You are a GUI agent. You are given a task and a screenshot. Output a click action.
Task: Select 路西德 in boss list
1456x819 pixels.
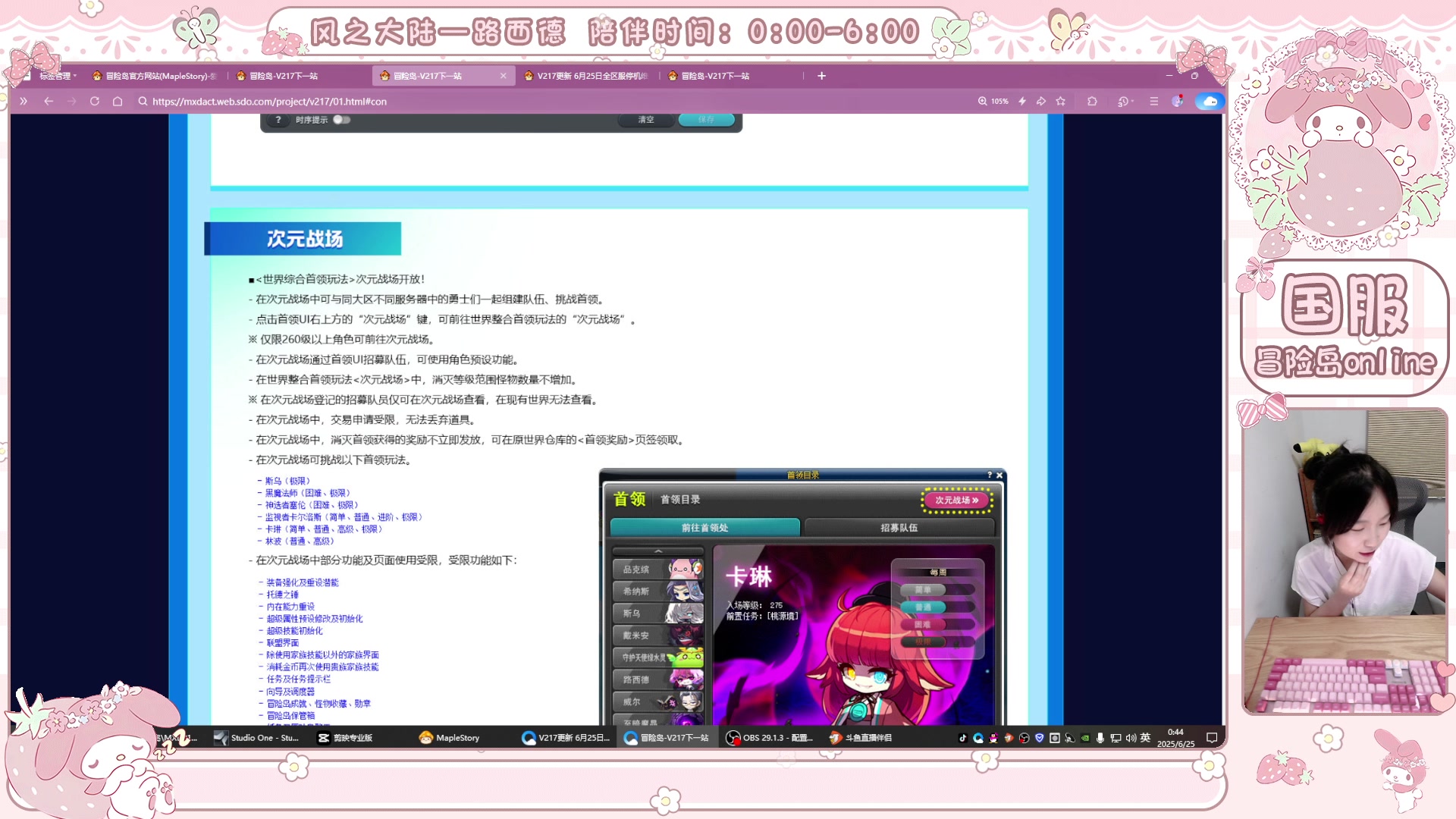tap(657, 680)
